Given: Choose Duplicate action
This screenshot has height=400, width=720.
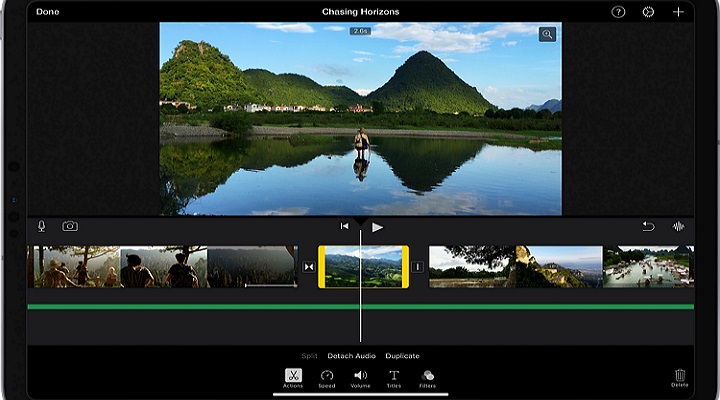Looking at the screenshot, I should click(402, 356).
